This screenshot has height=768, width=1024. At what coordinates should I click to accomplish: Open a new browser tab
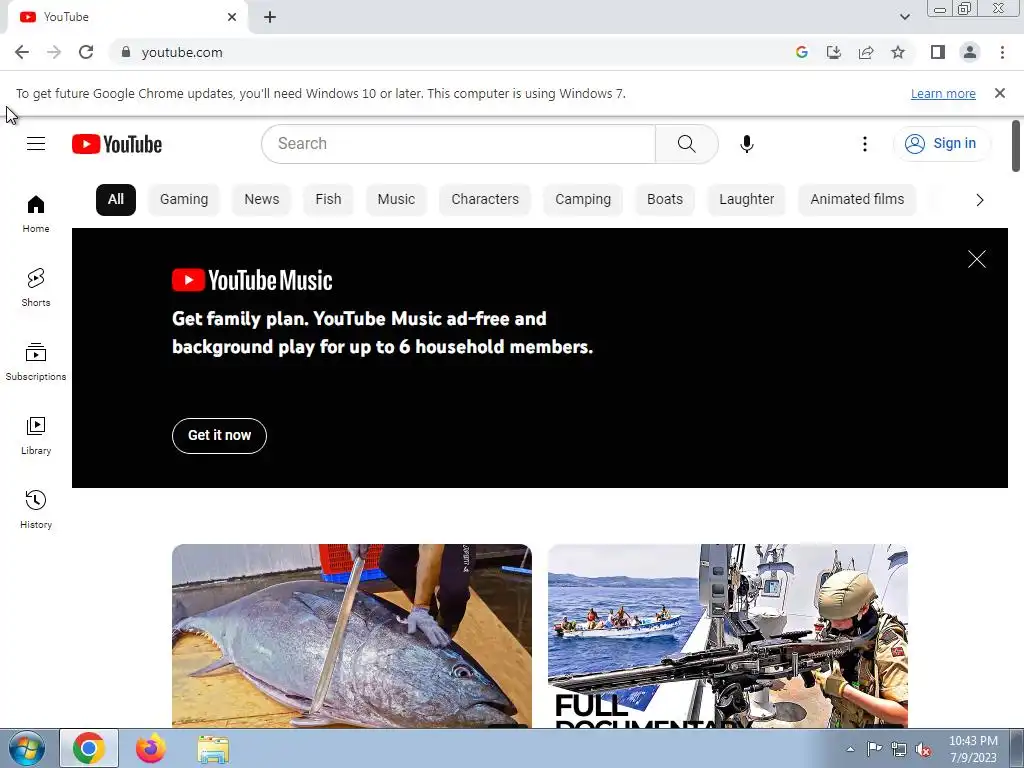pos(270,17)
